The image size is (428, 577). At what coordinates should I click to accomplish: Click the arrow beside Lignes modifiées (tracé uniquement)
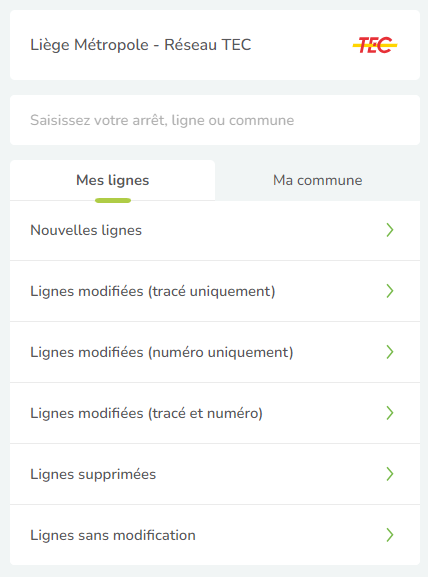tap(390, 291)
